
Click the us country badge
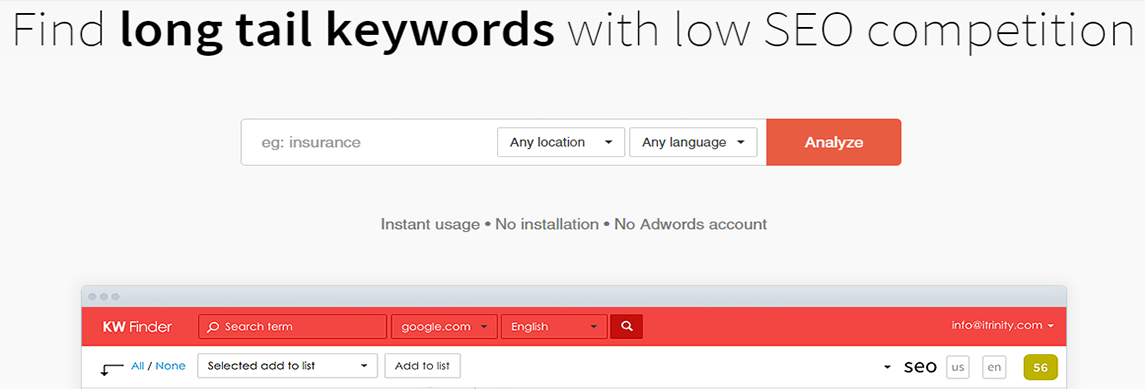click(x=958, y=367)
